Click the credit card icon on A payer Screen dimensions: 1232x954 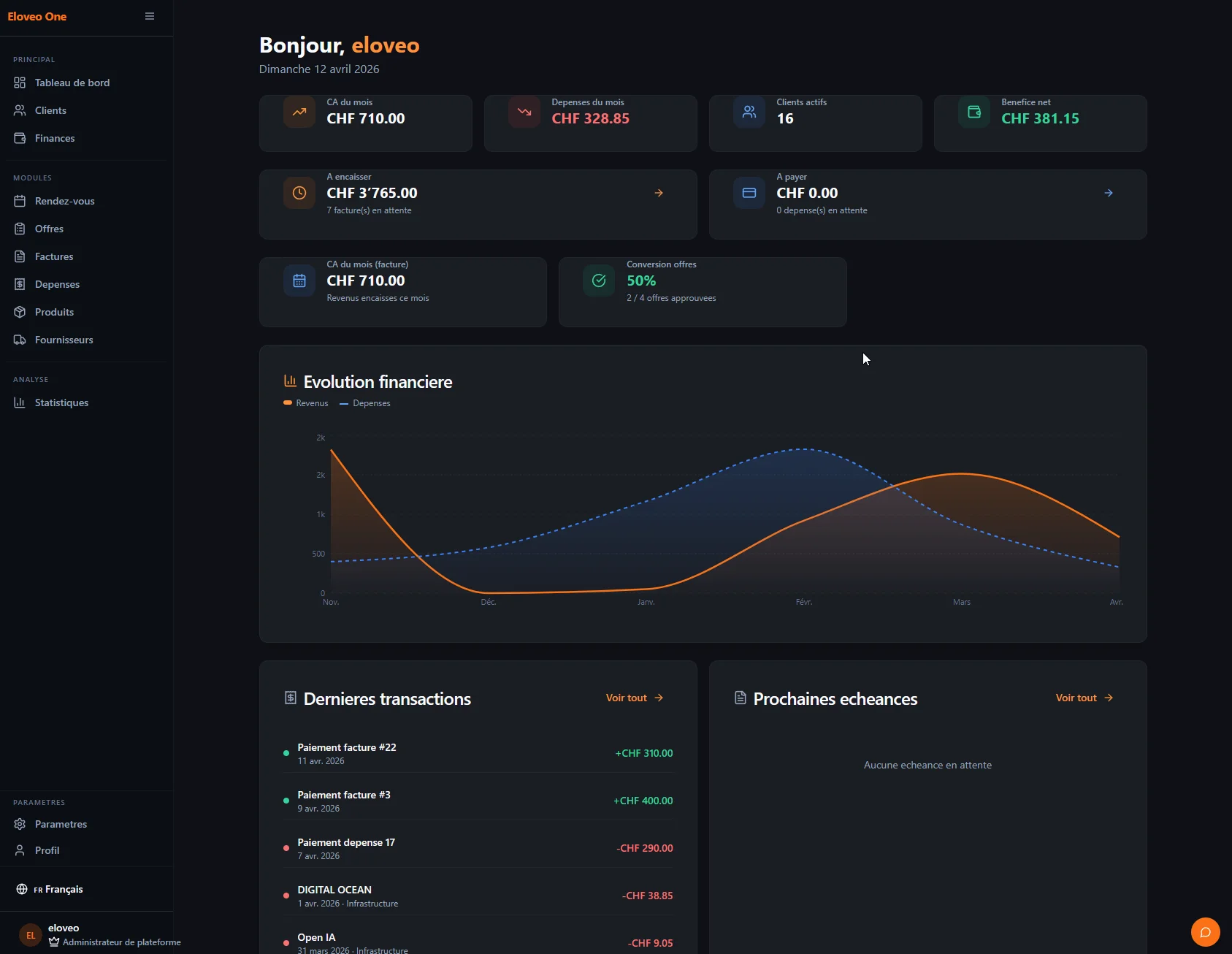(x=749, y=194)
